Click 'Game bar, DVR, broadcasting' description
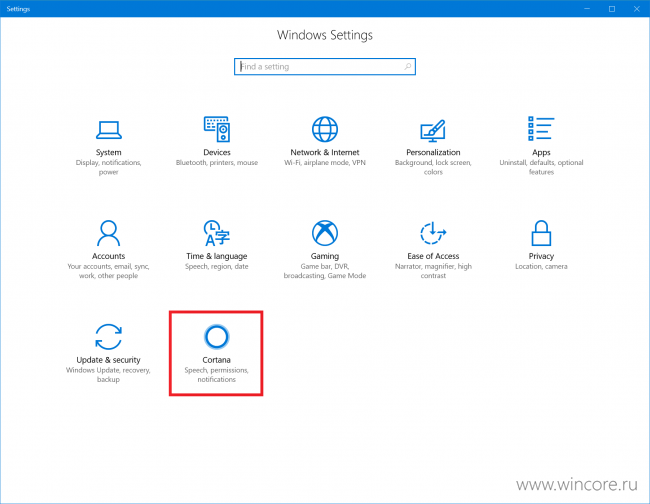Viewport: 650px width, 504px height. tap(325, 271)
